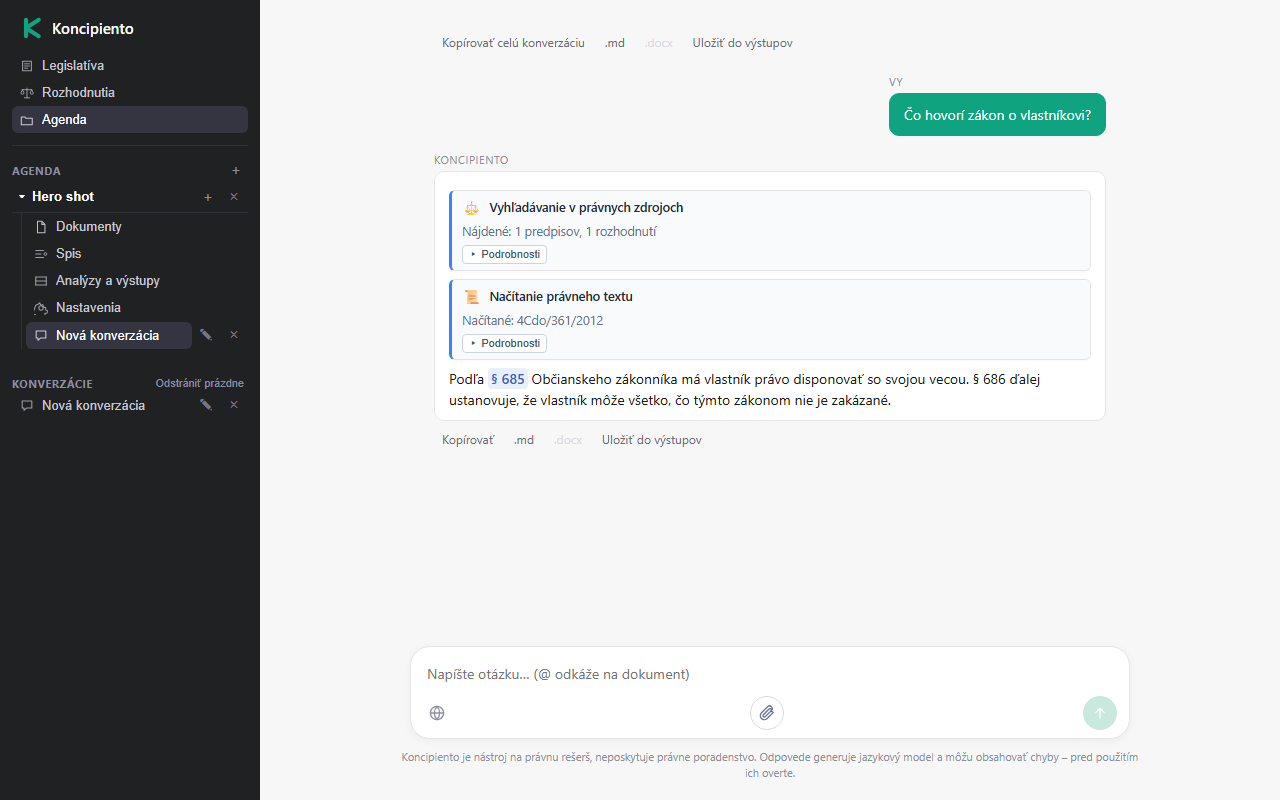The height and width of the screenshot is (800, 1280).
Task: Export the whole conversation as .docx
Action: [x=659, y=44]
